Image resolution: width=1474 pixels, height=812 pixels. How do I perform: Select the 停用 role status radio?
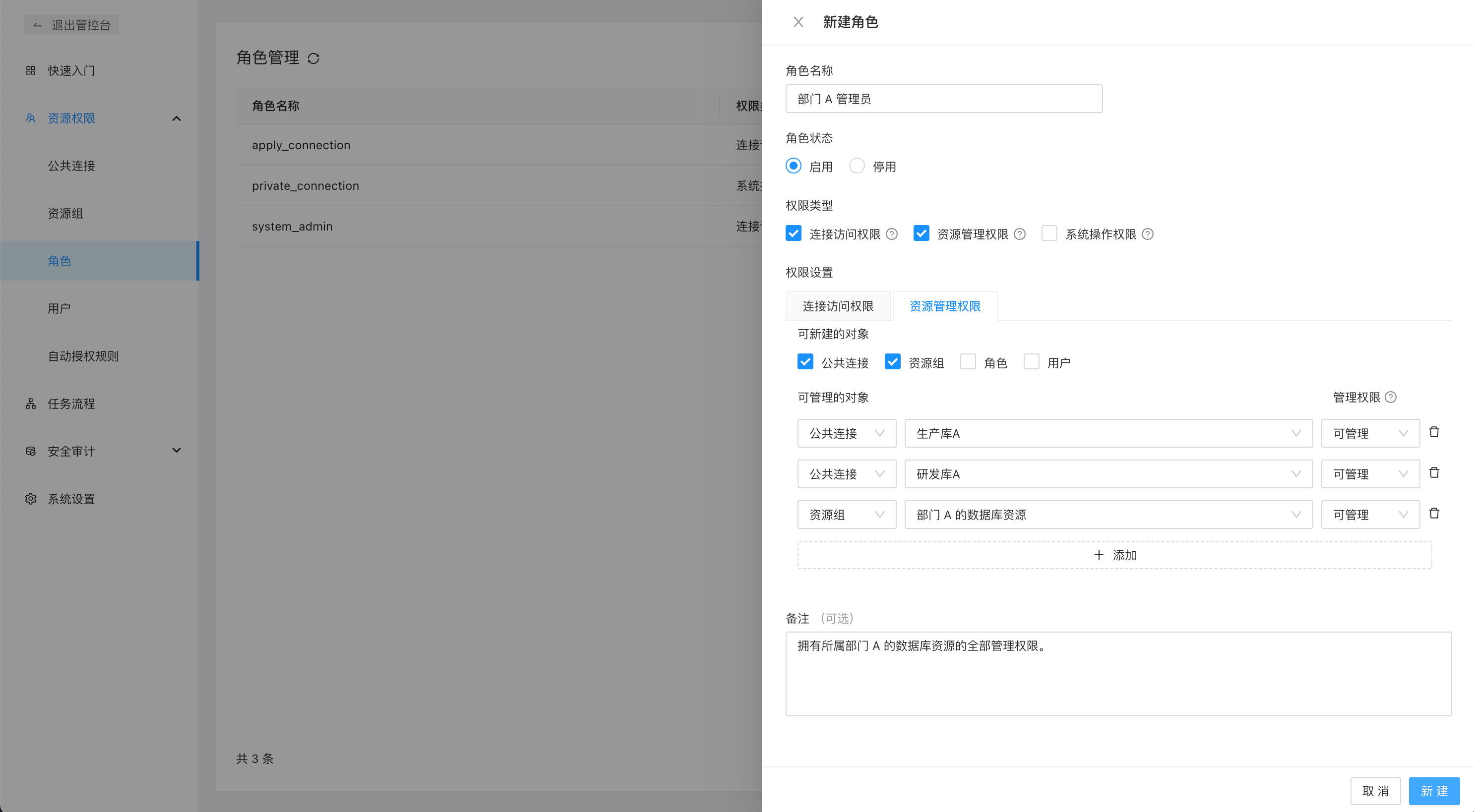[857, 166]
